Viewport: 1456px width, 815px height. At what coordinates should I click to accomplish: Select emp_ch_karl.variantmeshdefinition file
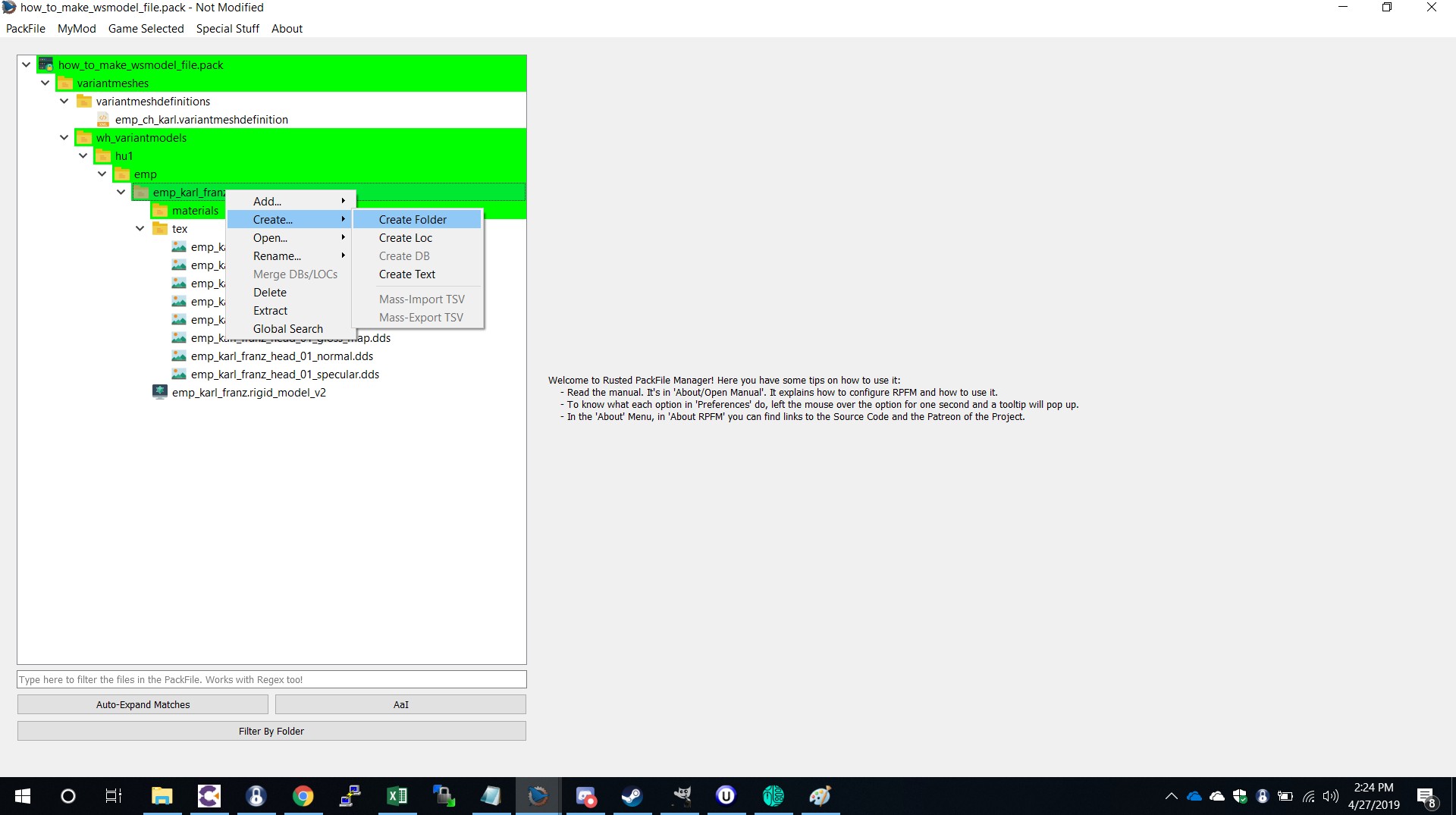tap(202, 120)
